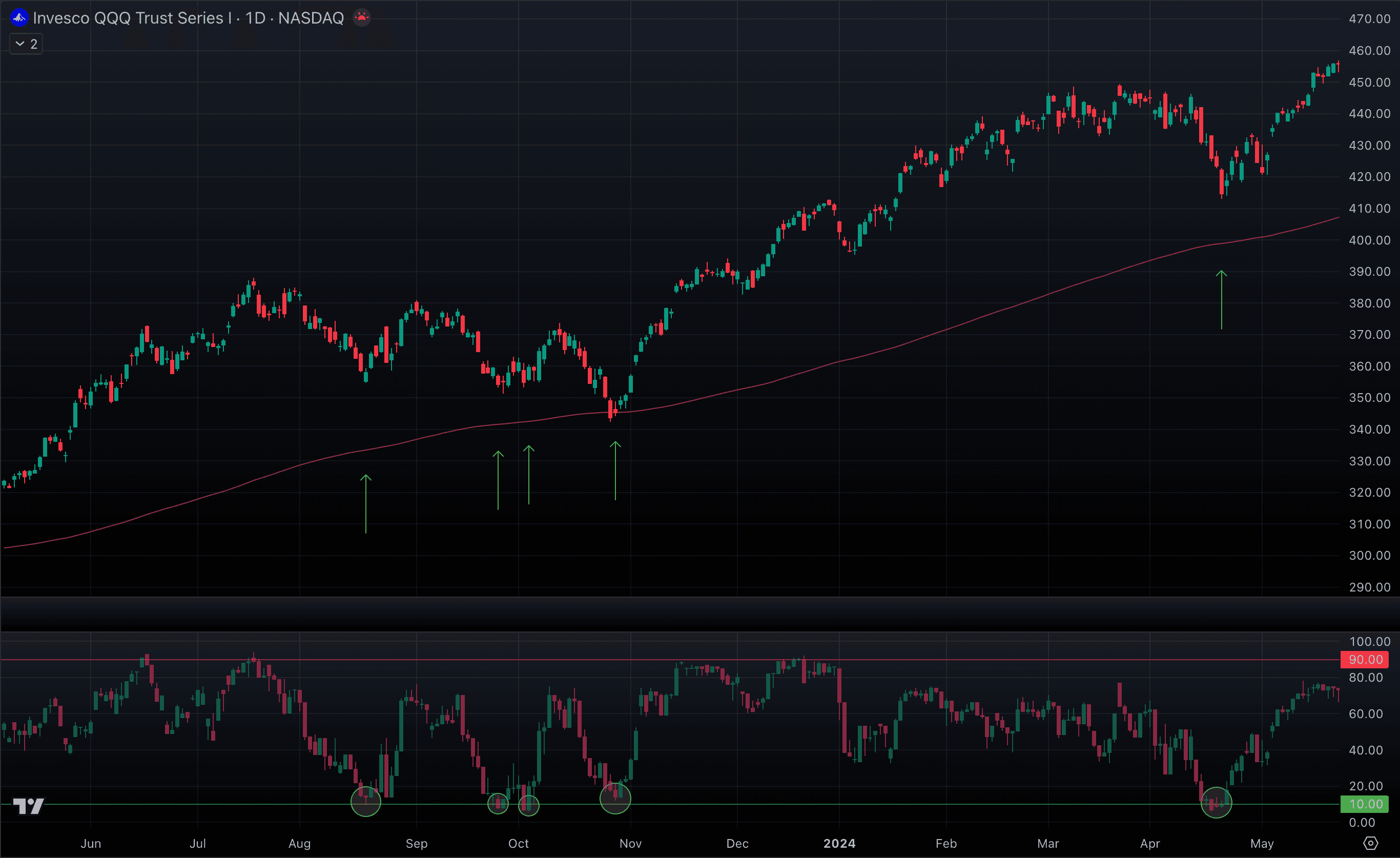Select the green arrow under the April low
Image resolution: width=1400 pixels, height=858 pixels.
(x=1221, y=299)
